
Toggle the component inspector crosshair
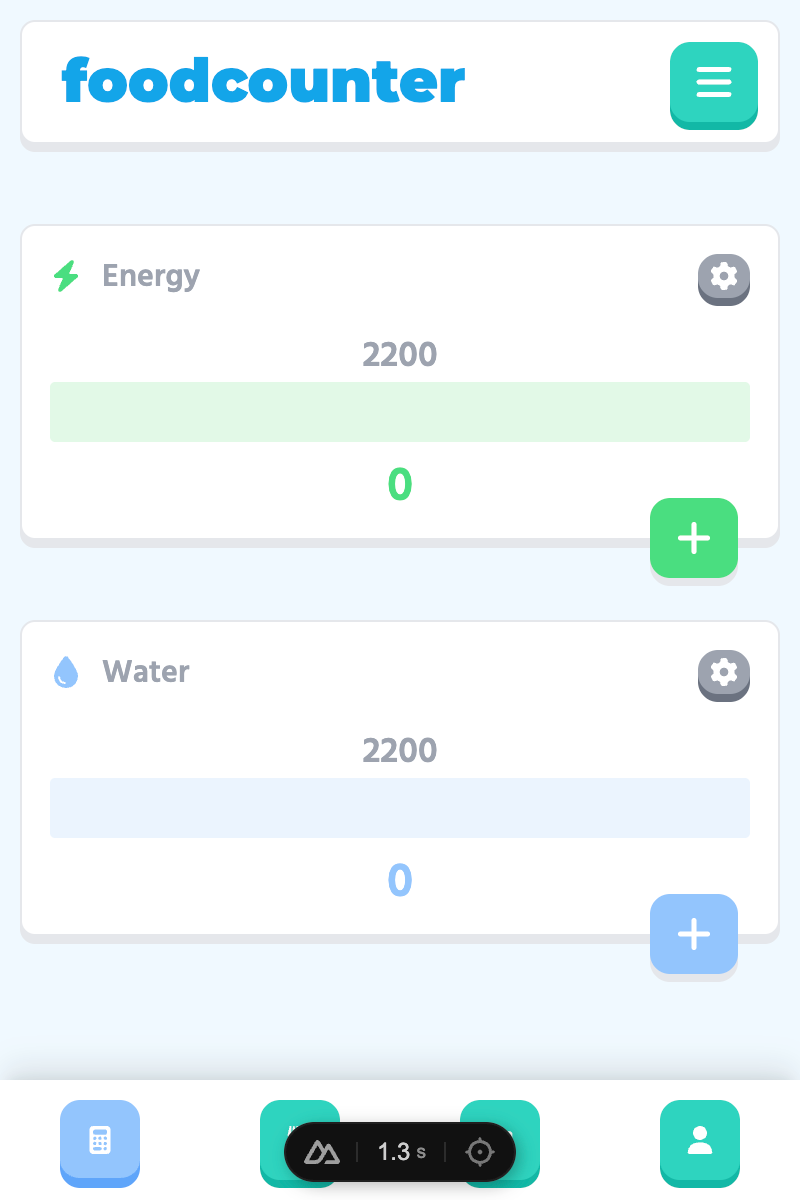tap(481, 1152)
